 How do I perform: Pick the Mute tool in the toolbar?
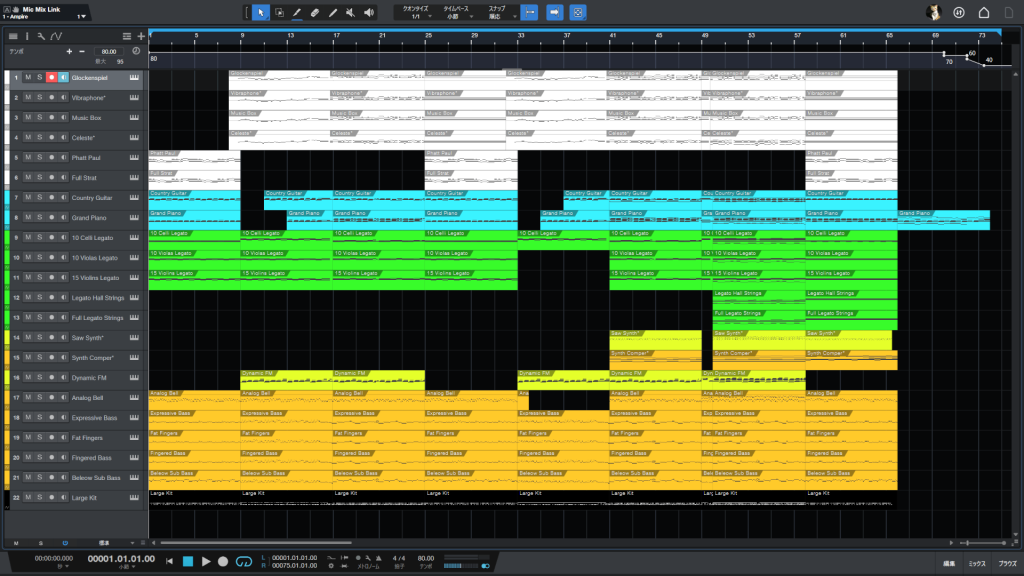coord(350,12)
